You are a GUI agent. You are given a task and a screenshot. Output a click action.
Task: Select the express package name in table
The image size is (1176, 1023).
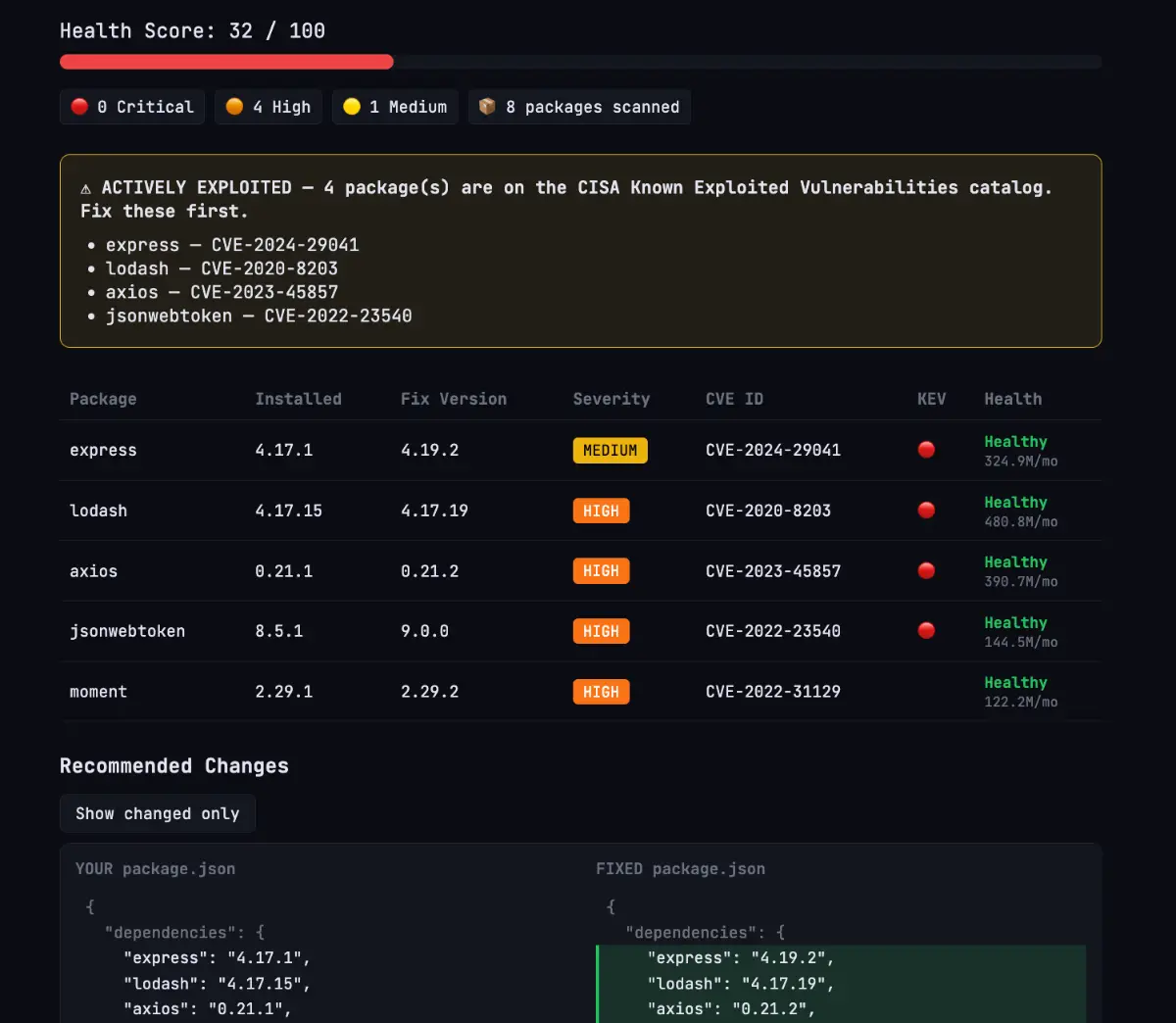click(x=103, y=450)
